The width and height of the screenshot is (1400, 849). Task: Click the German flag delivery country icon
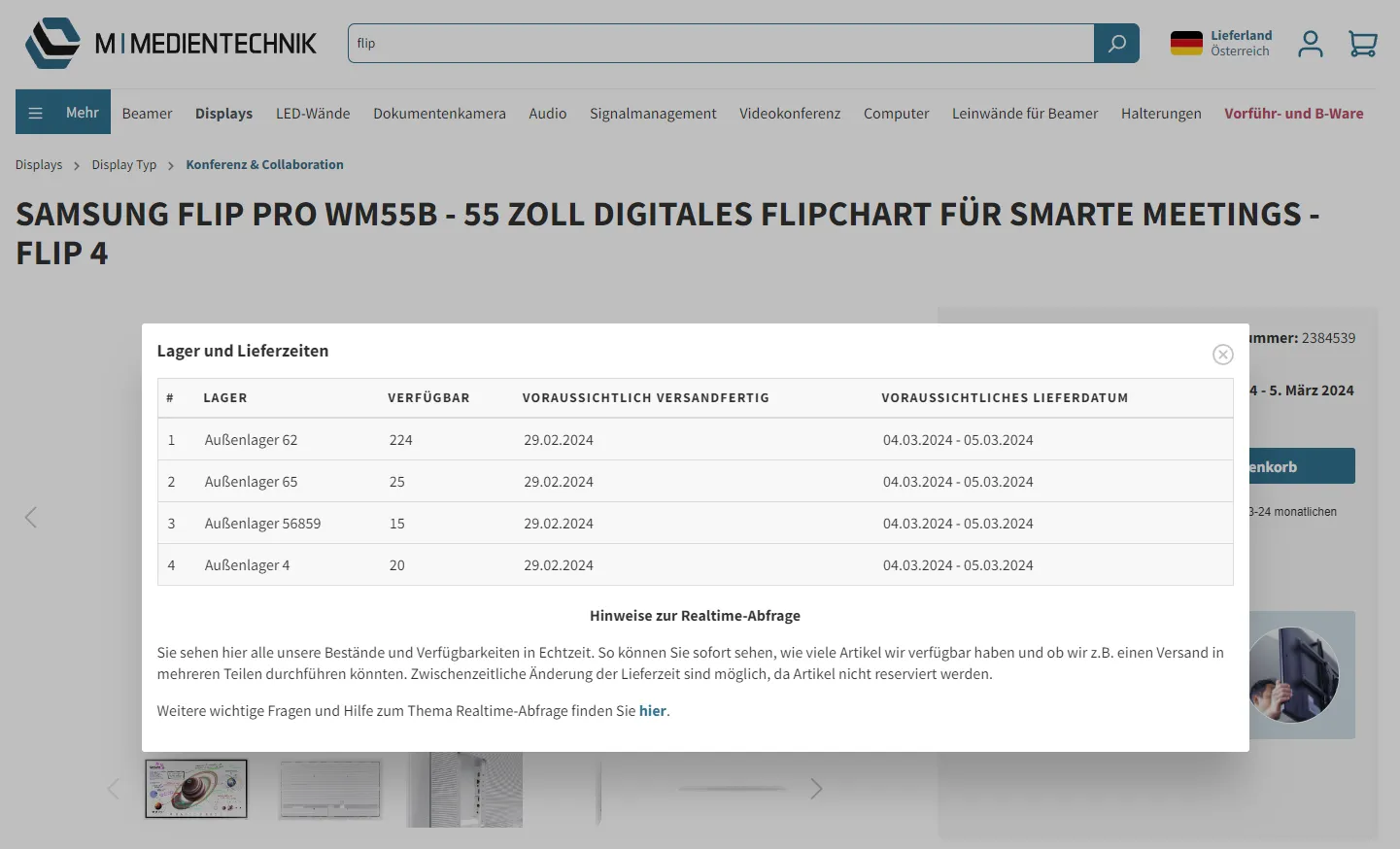click(1186, 44)
